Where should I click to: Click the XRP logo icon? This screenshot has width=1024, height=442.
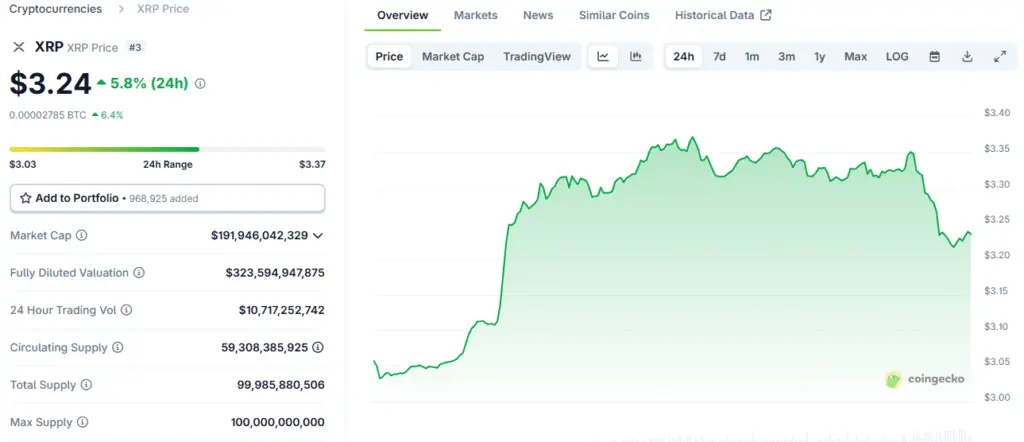(19, 47)
